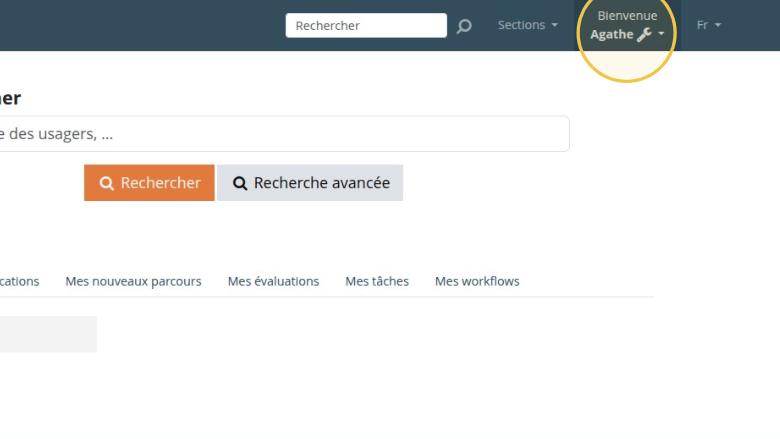Switch to the Mes nouveaux parcours tab
This screenshot has height=439, width=780.
133,281
